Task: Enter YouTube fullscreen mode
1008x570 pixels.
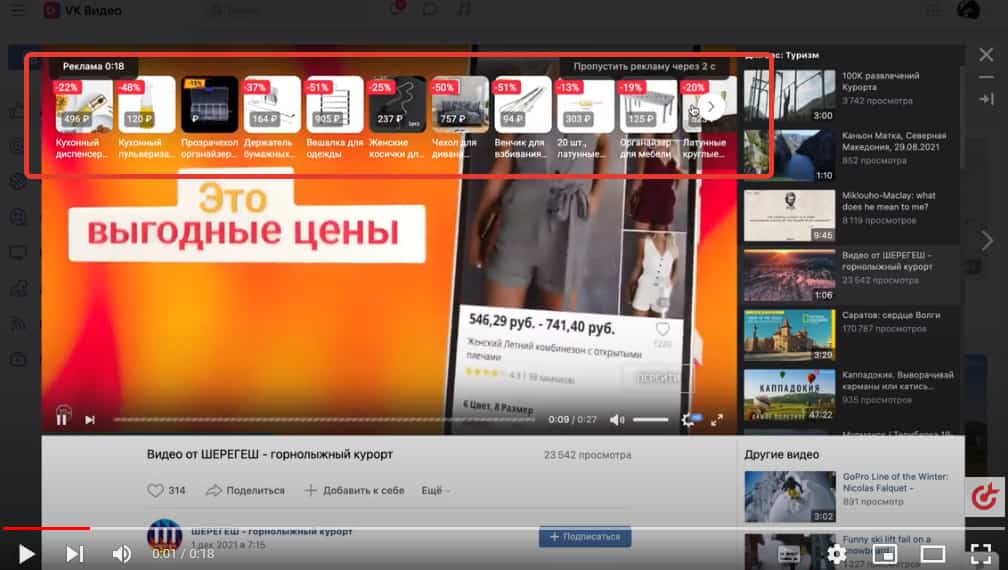Action: tap(980, 553)
